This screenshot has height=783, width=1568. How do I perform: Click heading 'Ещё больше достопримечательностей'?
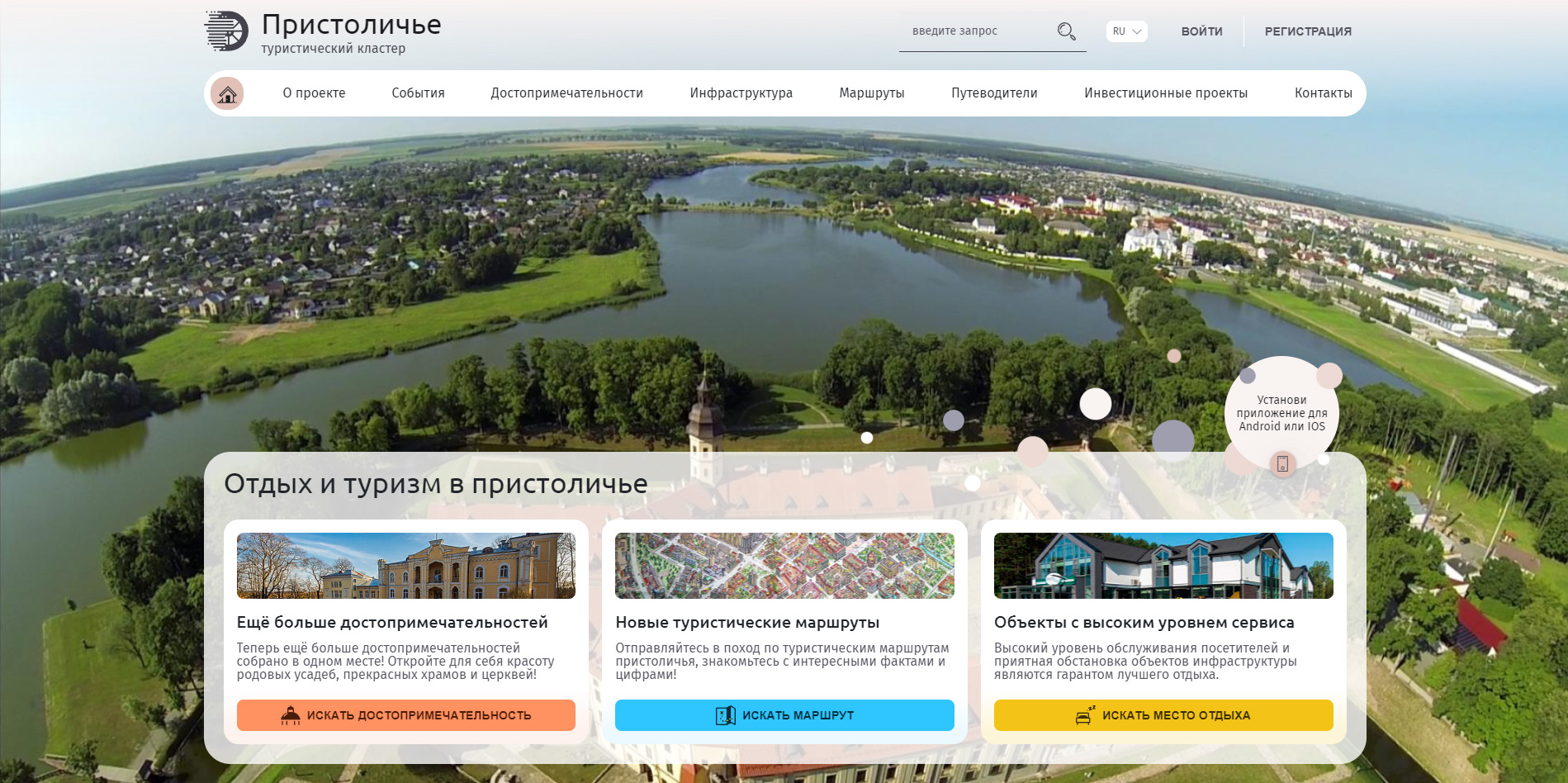392,623
